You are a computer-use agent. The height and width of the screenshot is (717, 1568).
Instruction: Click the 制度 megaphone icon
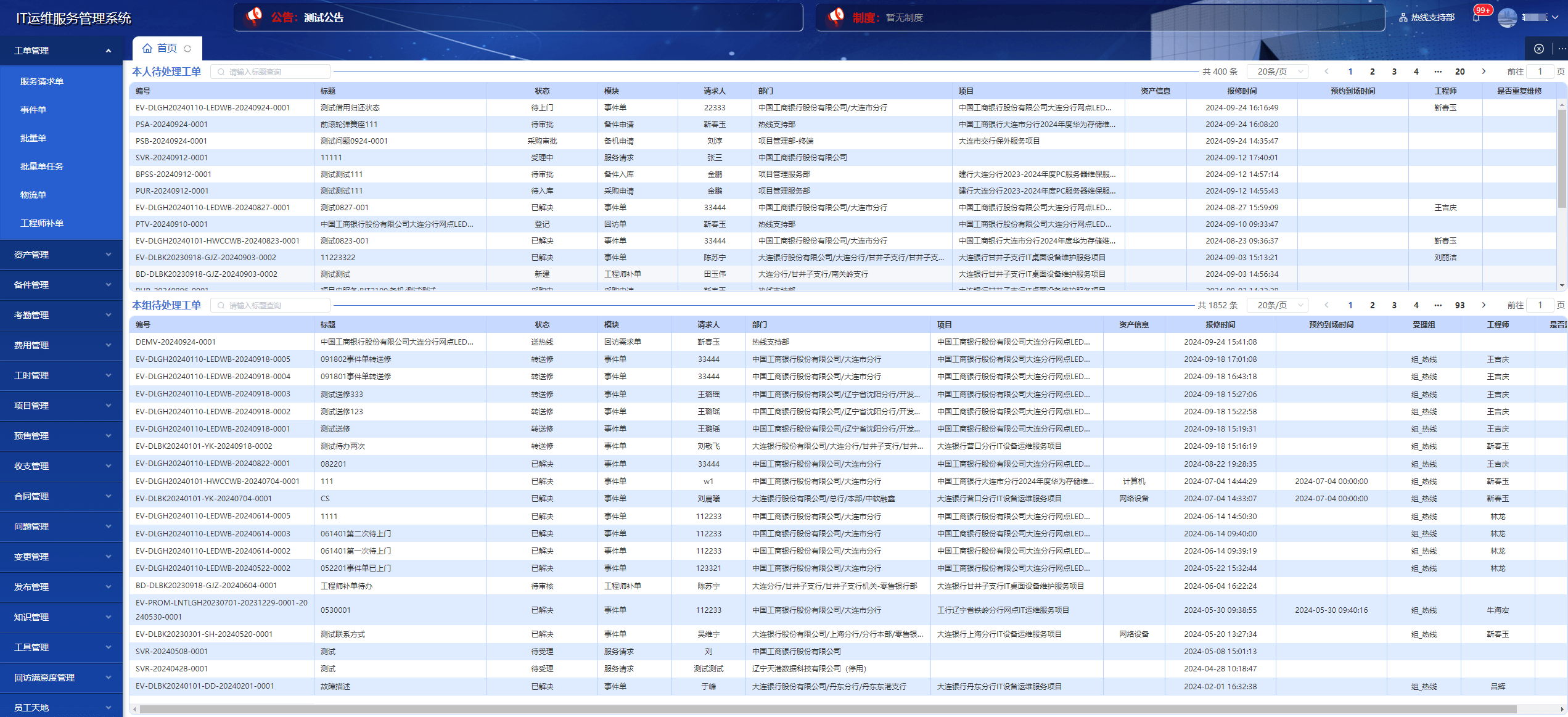coord(836,17)
